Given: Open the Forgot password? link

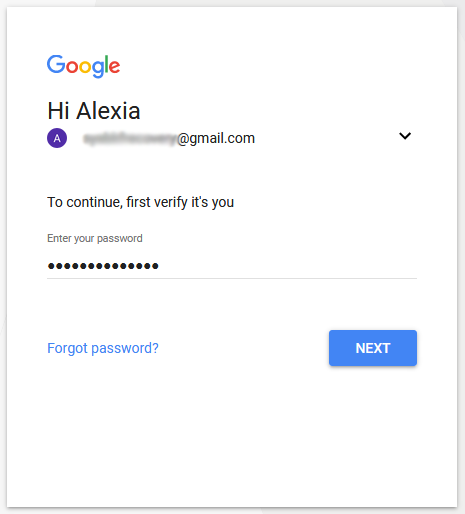Looking at the screenshot, I should 103,348.
